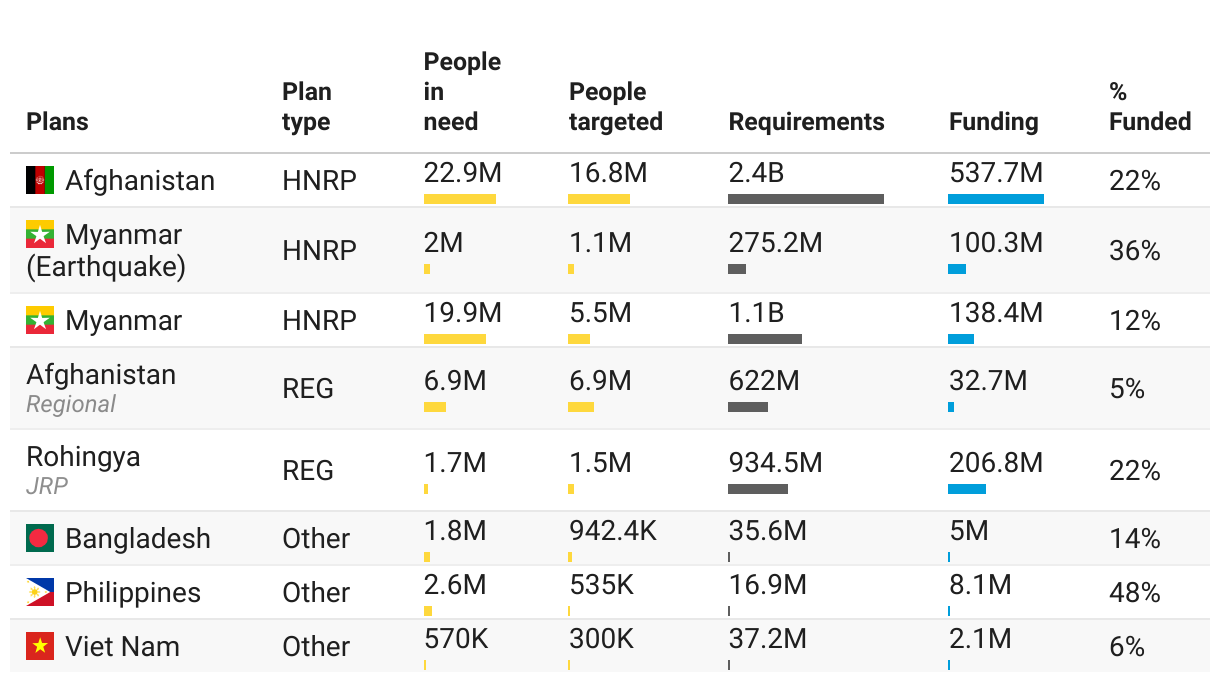Click Myanmar's yellow 19.9M people in need bar
Image resolution: width=1220 pixels, height=682 pixels.
(x=454, y=339)
